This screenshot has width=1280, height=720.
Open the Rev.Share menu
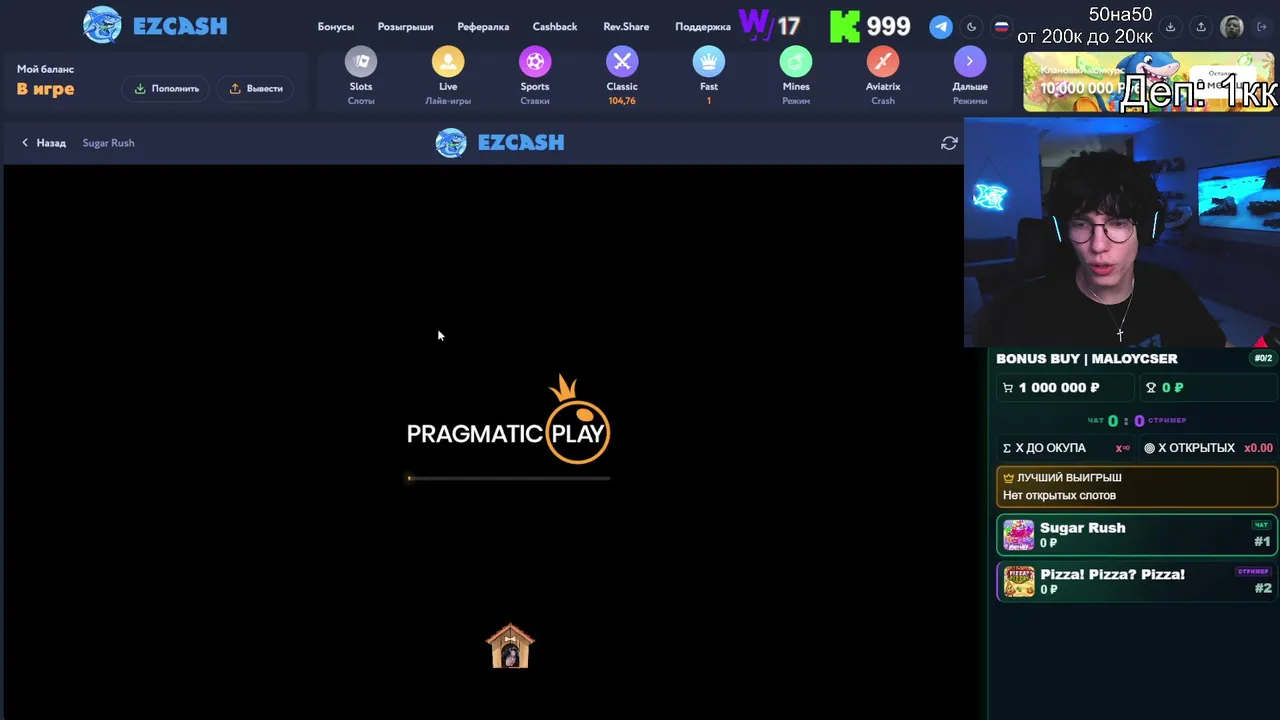626,27
